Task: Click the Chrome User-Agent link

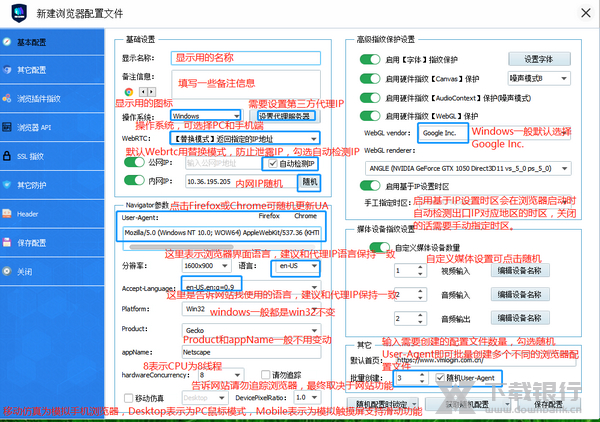Action: tap(305, 216)
